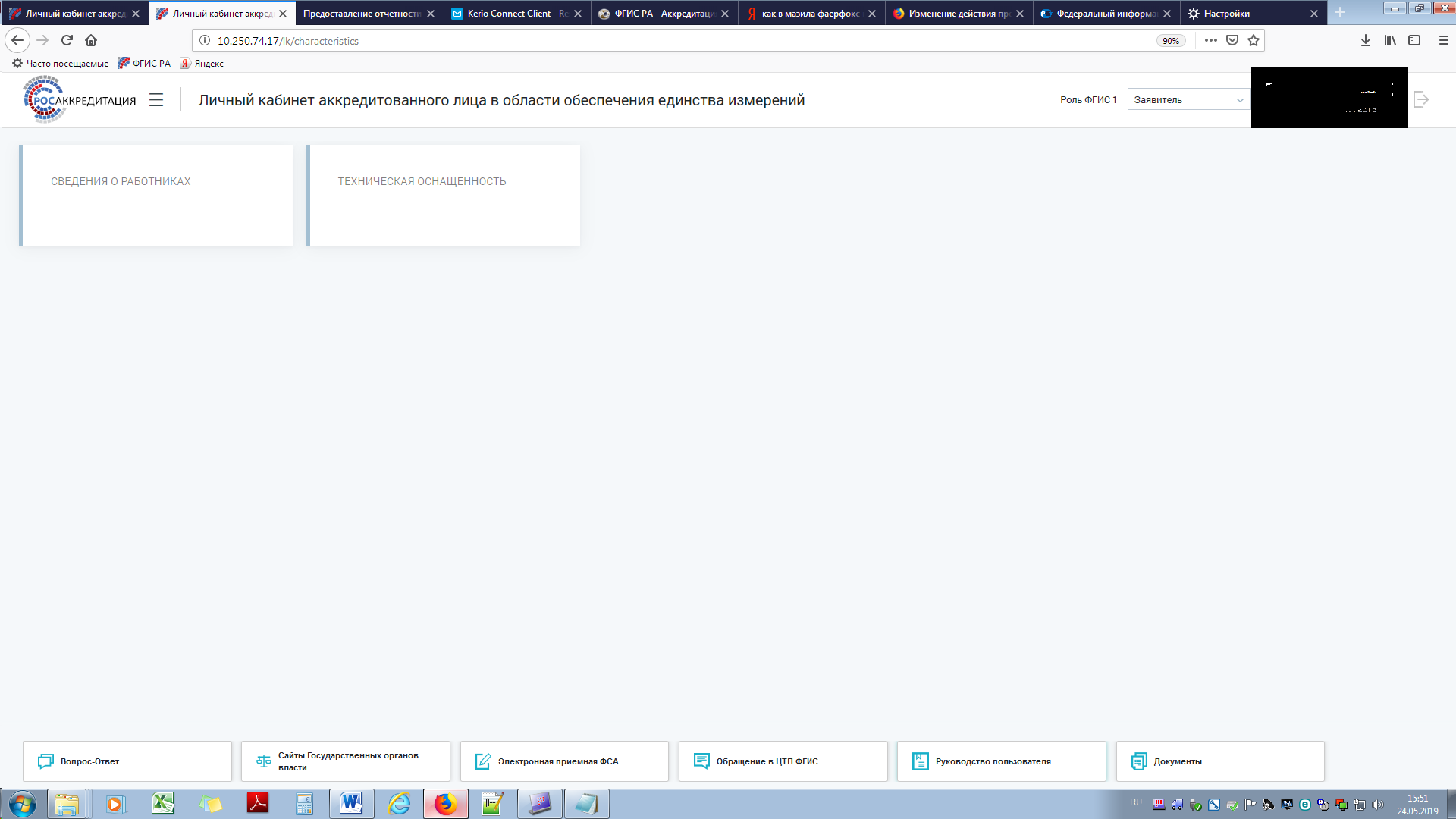Open the Firefox downloads arrow icon
The height and width of the screenshot is (819, 1456).
pos(1366,40)
